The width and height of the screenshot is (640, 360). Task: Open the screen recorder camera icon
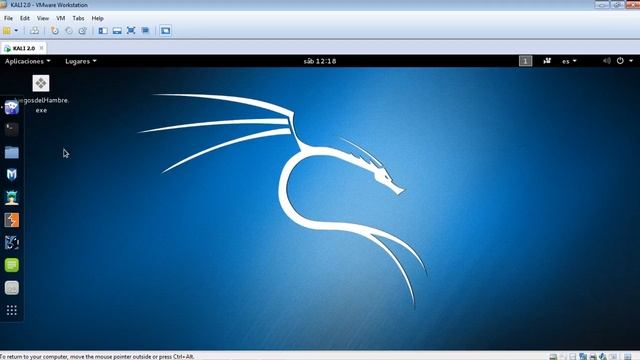[x=547, y=61]
